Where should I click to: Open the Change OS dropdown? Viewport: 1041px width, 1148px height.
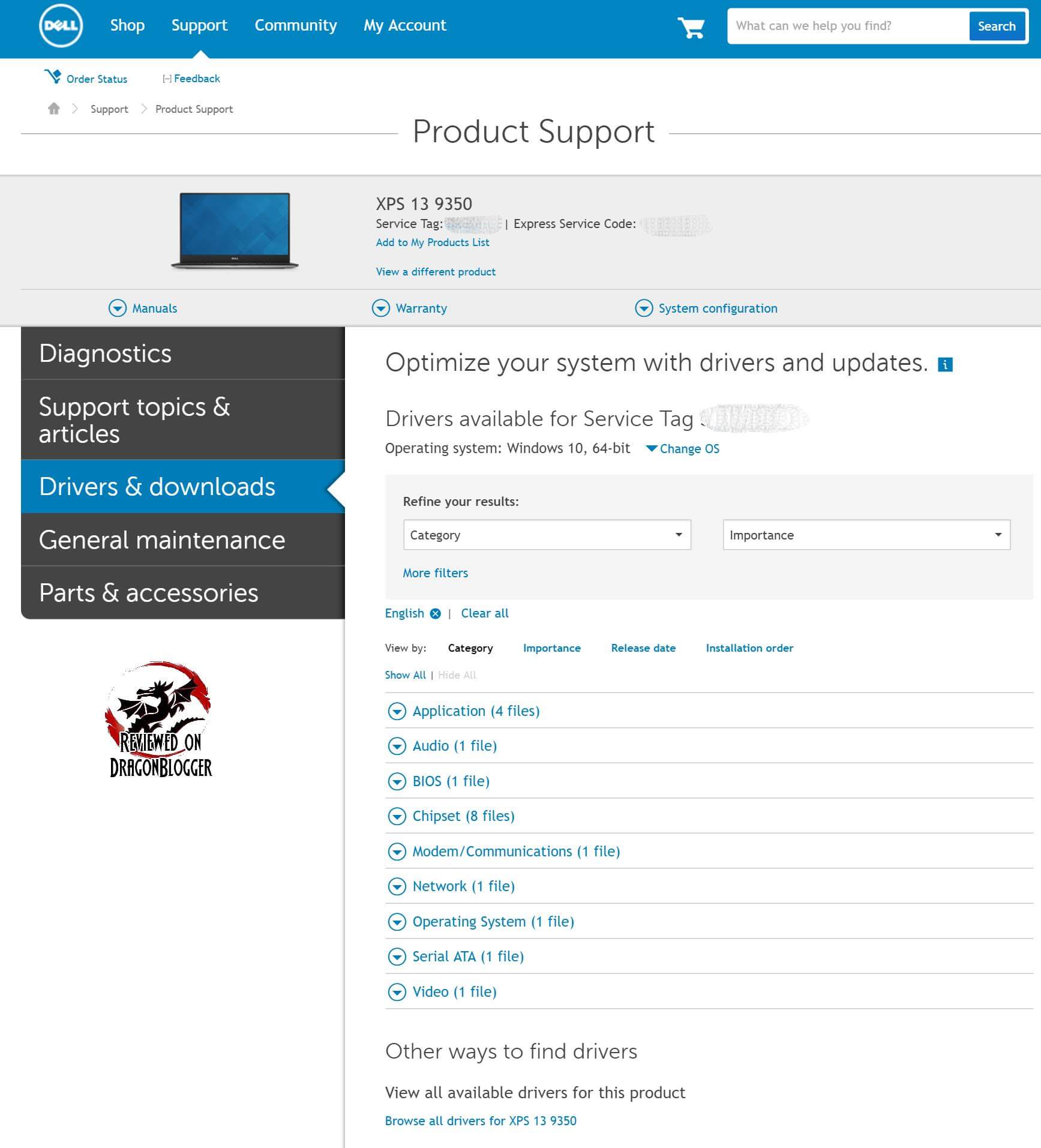tap(683, 449)
